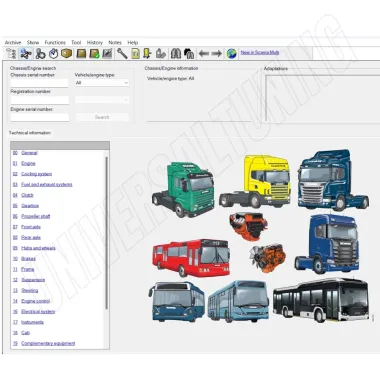Click the stopwatch toolbar icon

[53, 53]
